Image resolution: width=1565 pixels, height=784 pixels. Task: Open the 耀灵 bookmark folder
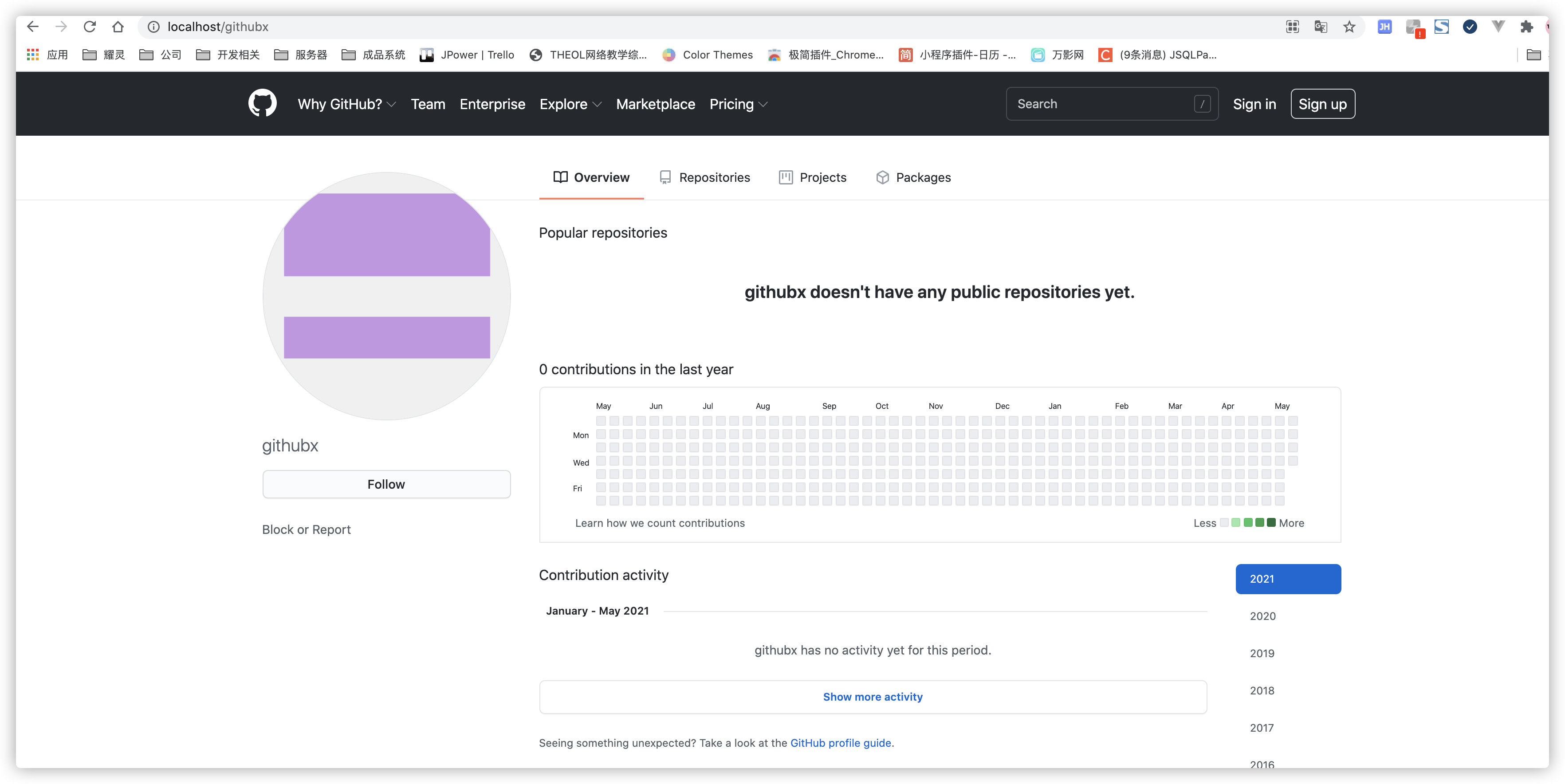tap(103, 55)
